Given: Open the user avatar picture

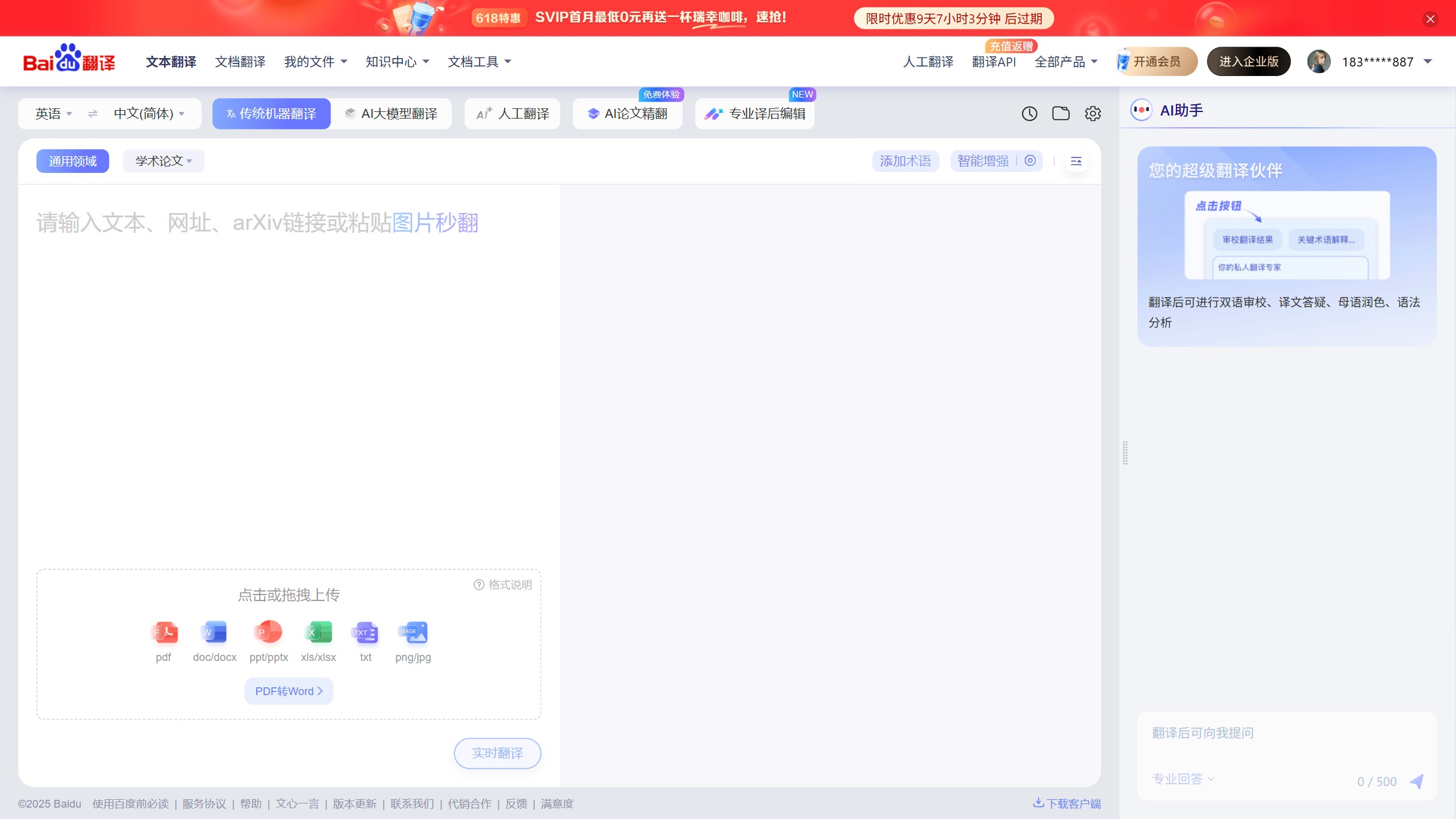Looking at the screenshot, I should (x=1318, y=62).
